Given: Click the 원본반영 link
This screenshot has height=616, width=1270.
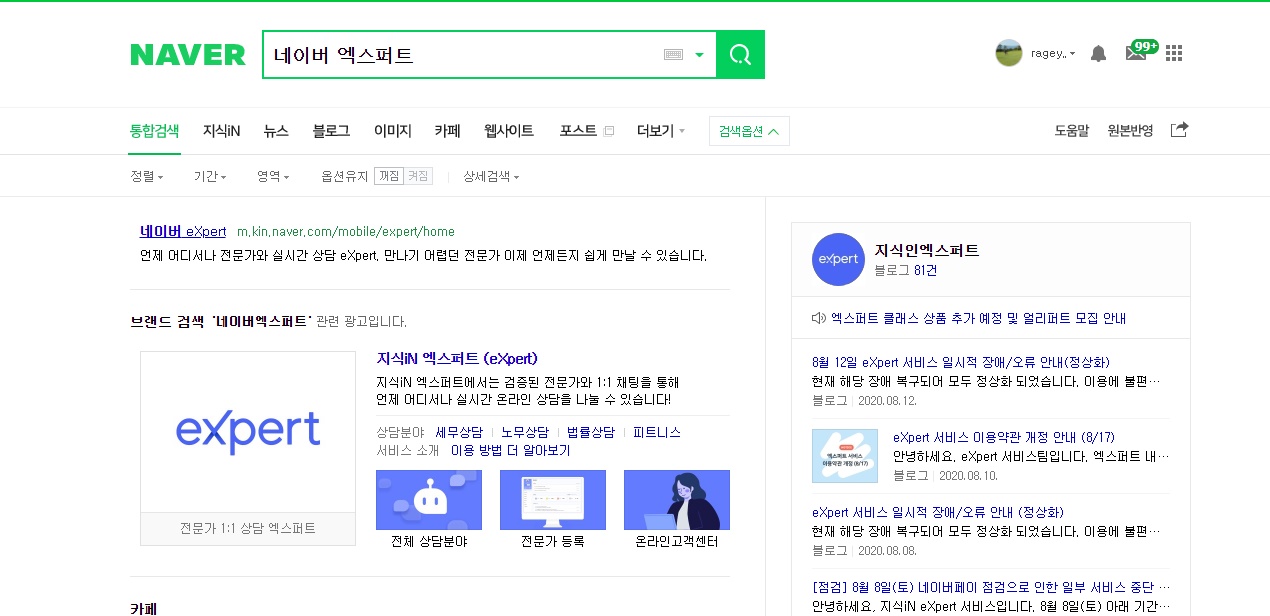Looking at the screenshot, I should pyautogui.click(x=1130, y=131).
